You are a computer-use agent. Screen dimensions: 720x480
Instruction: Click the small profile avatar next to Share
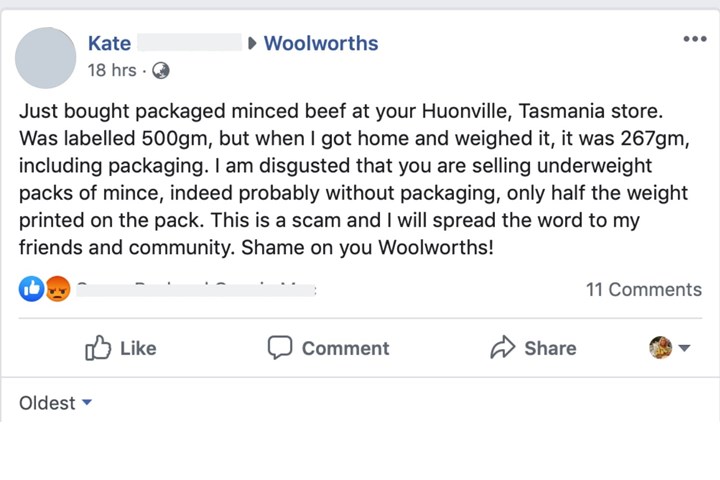click(x=660, y=347)
